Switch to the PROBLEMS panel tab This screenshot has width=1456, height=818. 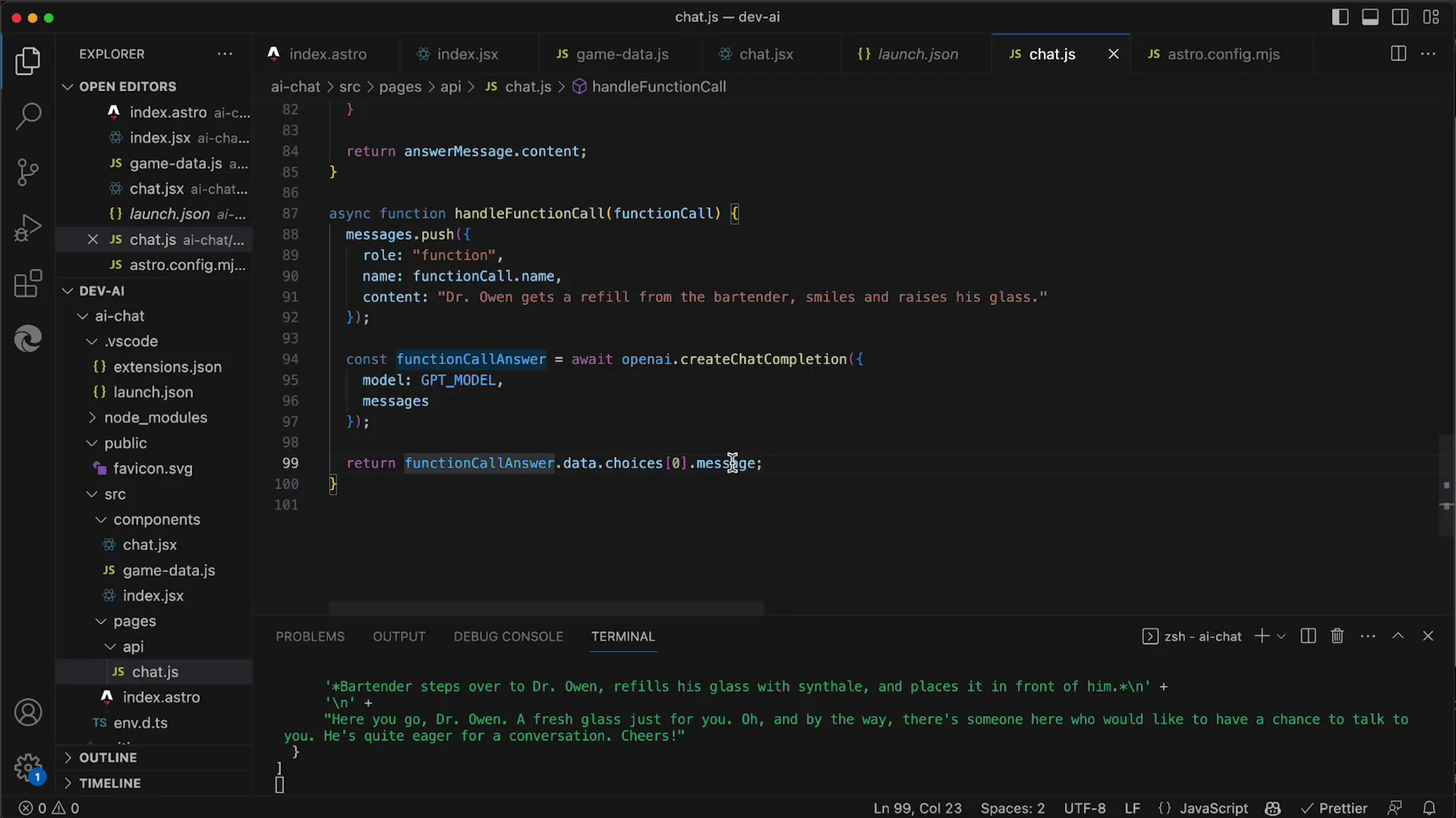310,637
